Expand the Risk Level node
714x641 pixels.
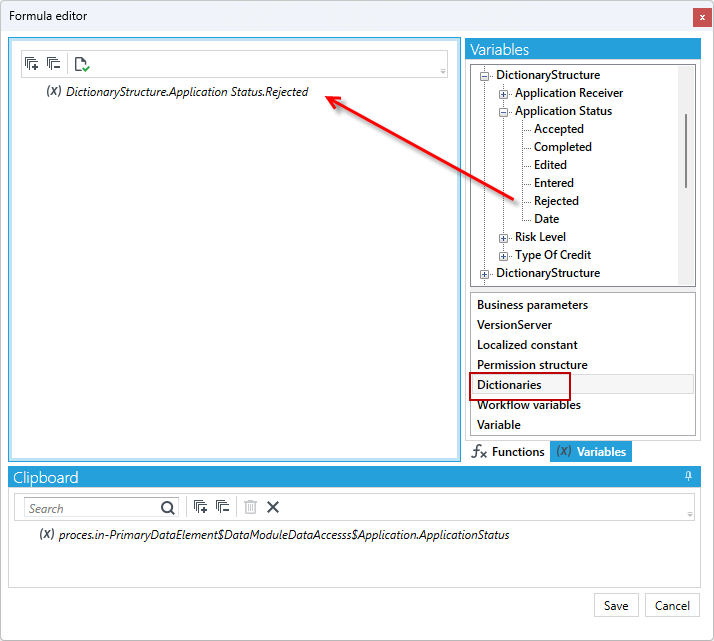[503, 238]
